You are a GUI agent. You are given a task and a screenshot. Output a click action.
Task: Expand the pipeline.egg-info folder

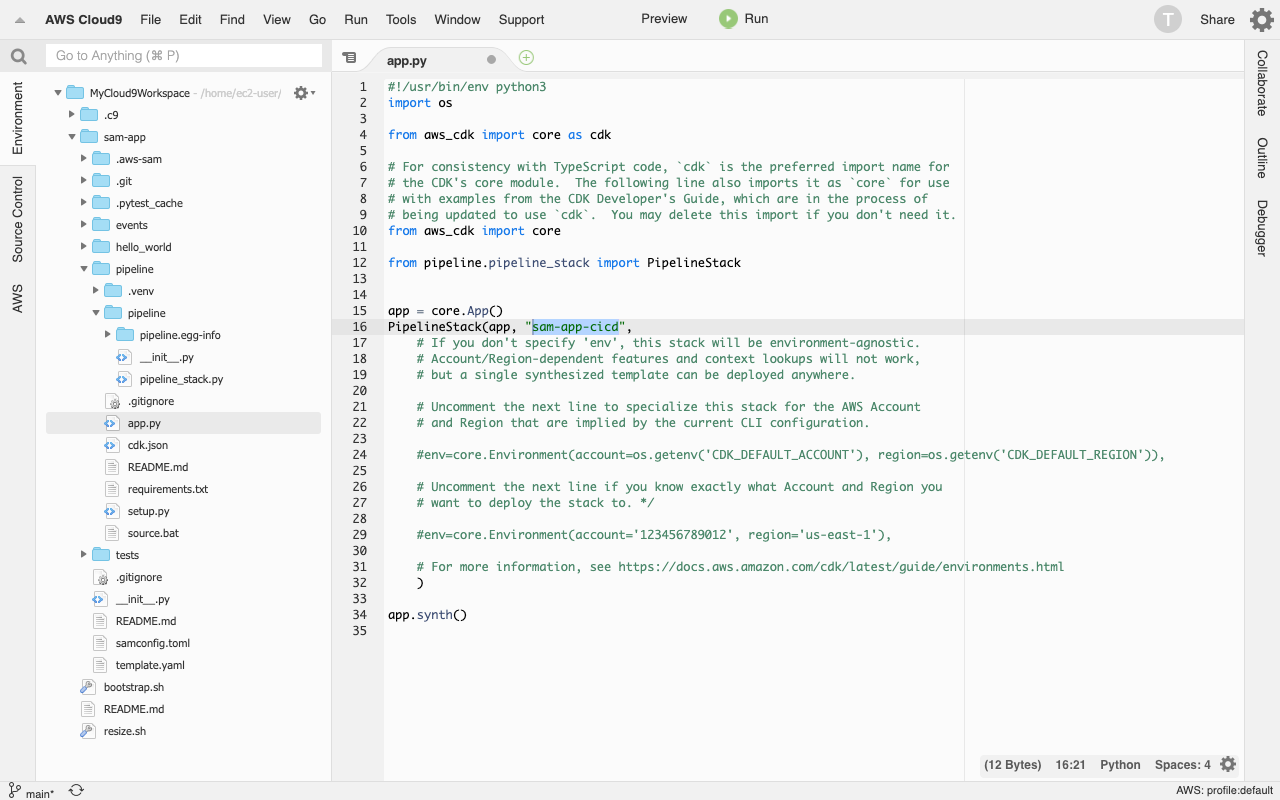coord(108,335)
